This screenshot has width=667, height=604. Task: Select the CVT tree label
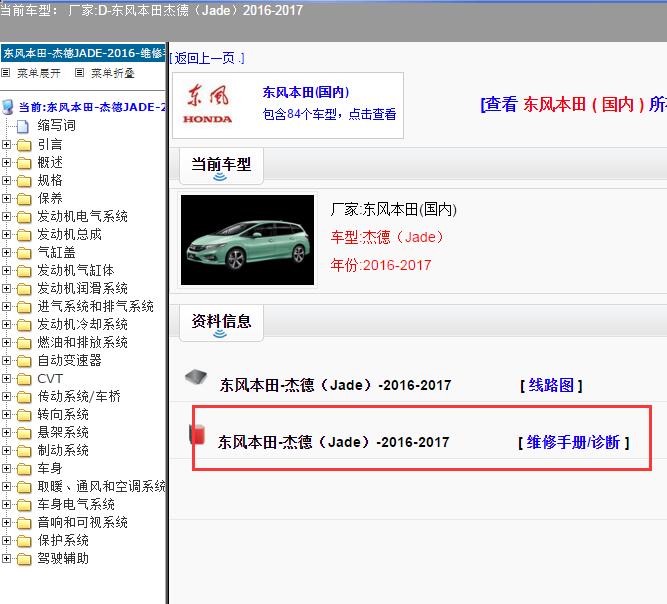[x=50, y=379]
